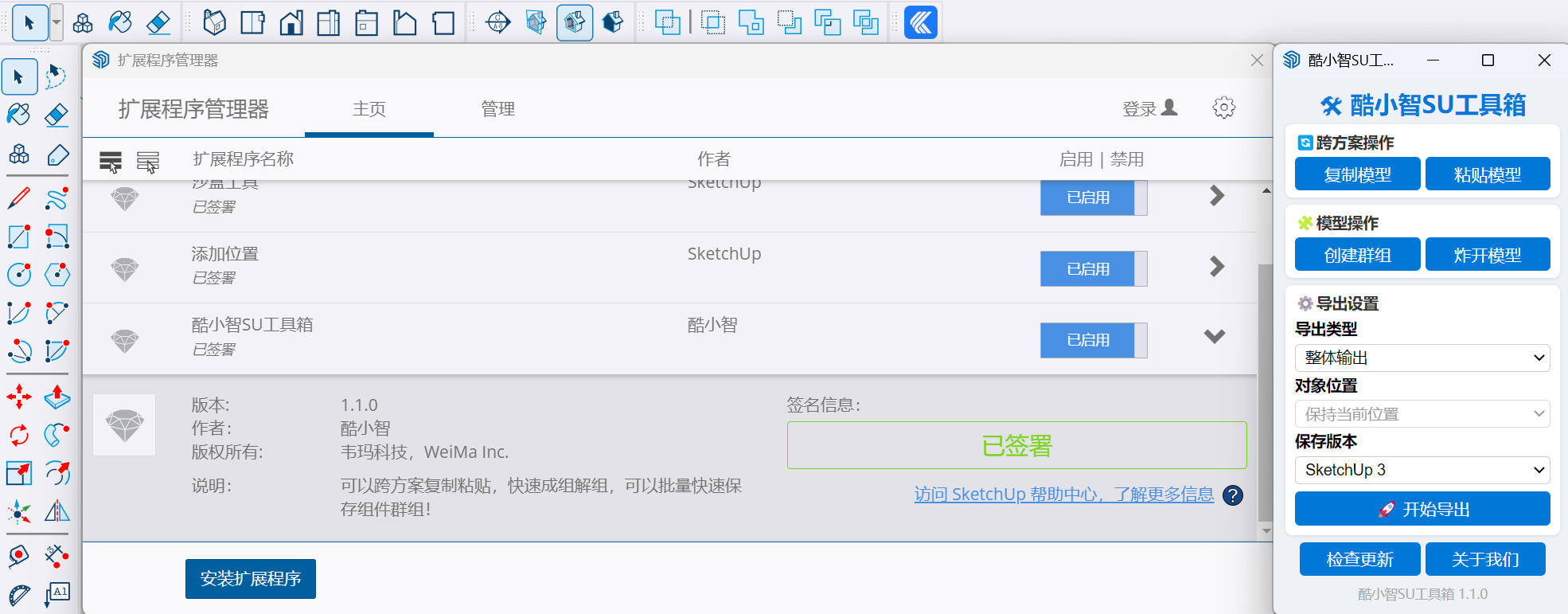This screenshot has width=1568, height=614.
Task: Click the Outer Shell solid tool
Action: point(668,22)
